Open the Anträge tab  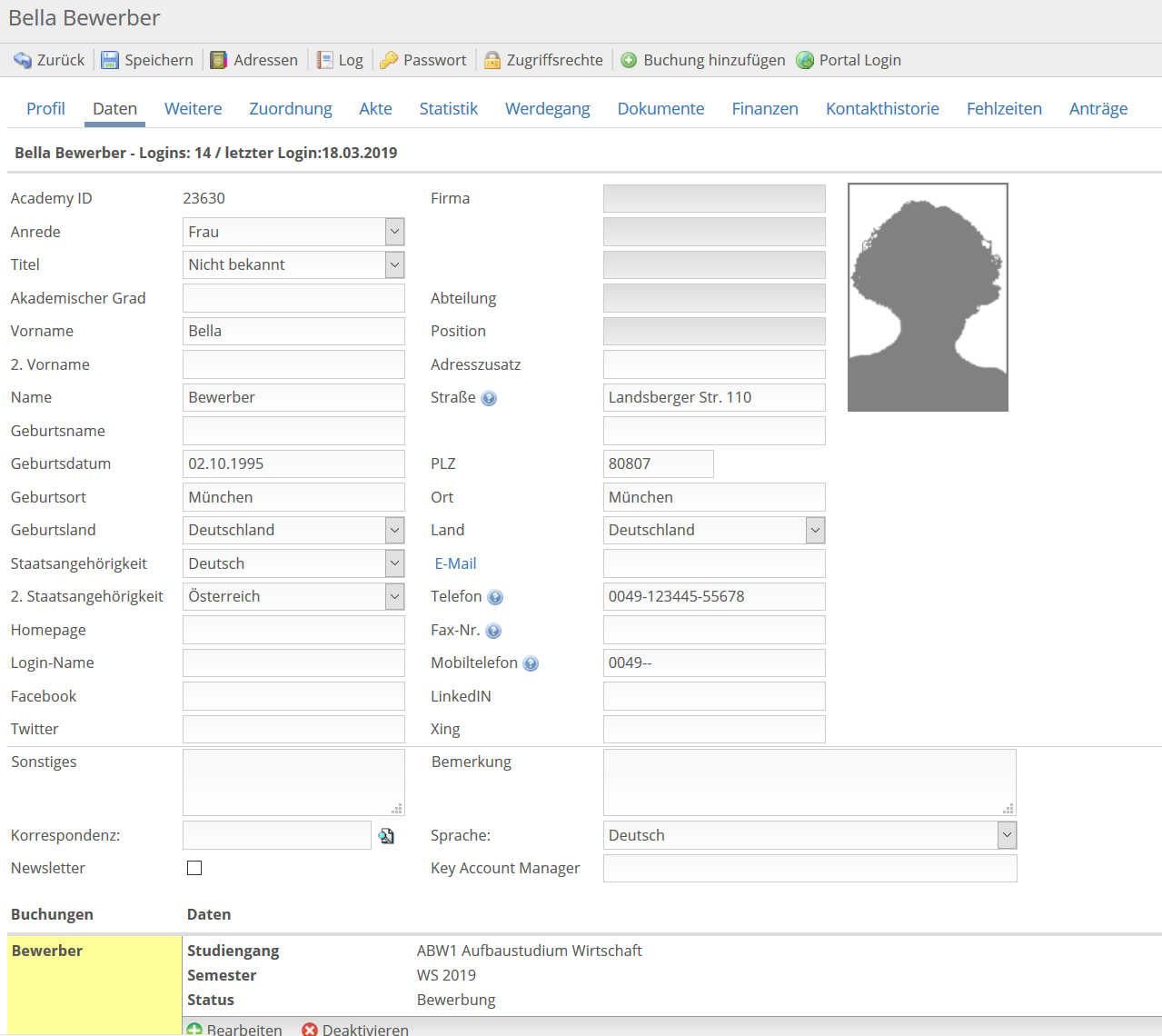coord(1098,108)
